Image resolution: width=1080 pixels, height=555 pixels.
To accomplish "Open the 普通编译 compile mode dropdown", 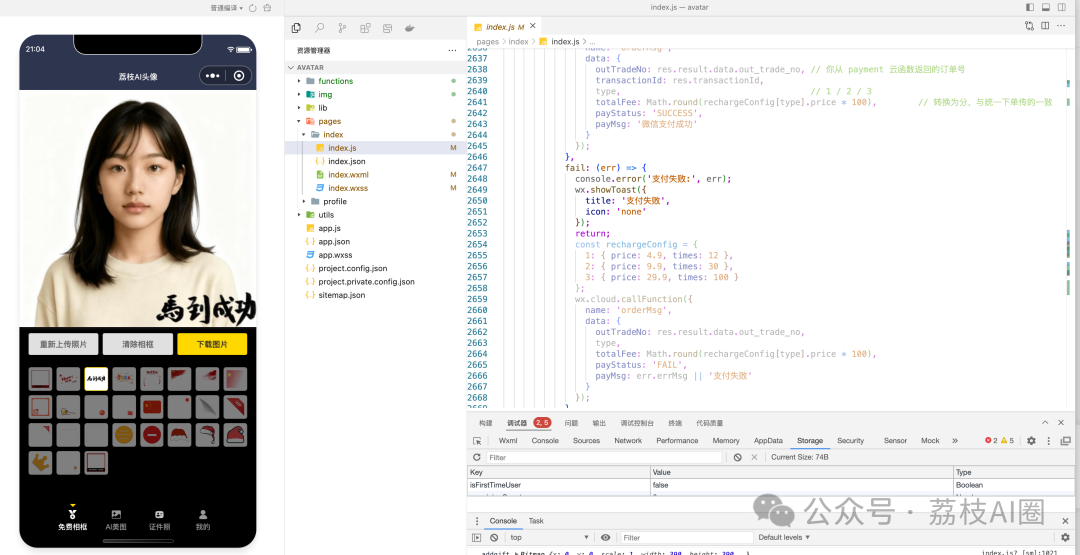I will (227, 8).
